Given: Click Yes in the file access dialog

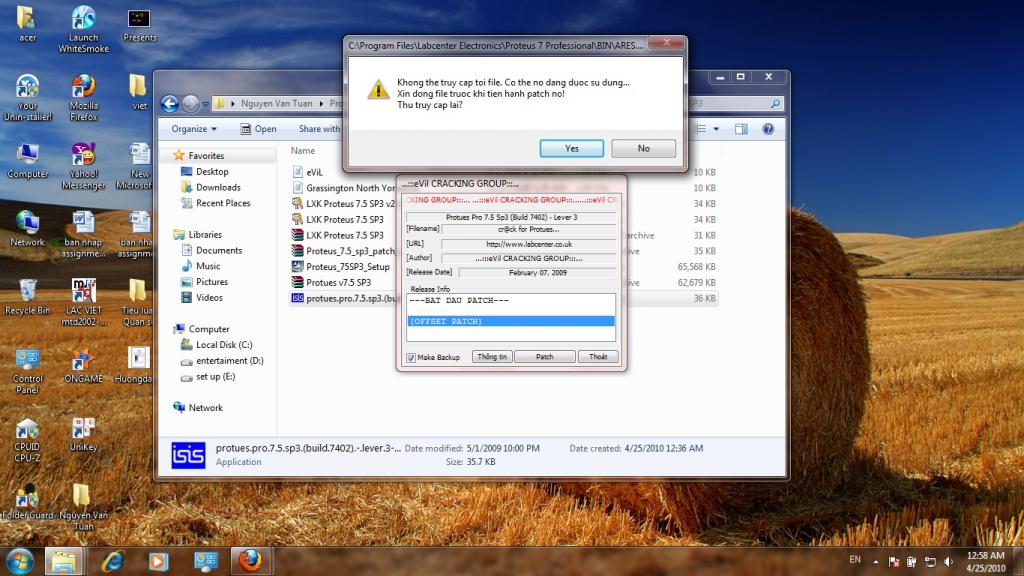Looking at the screenshot, I should pyautogui.click(x=571, y=148).
